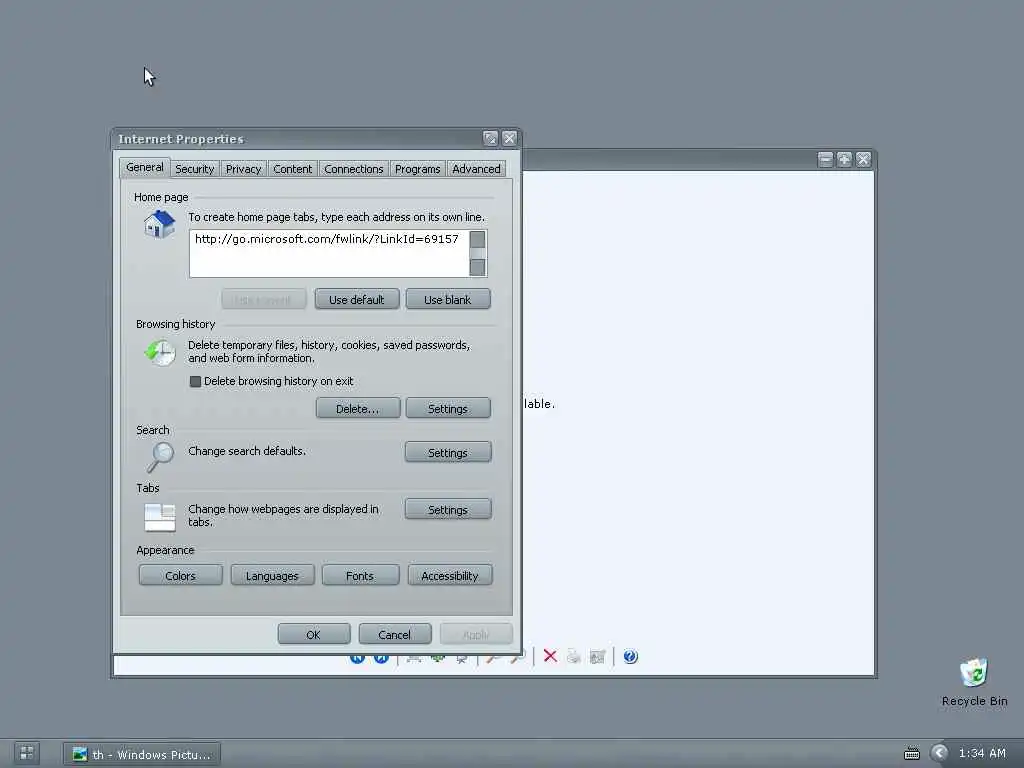Go to the previous image in the picture viewer
This screenshot has width=1024, height=768.
[x=357, y=658]
